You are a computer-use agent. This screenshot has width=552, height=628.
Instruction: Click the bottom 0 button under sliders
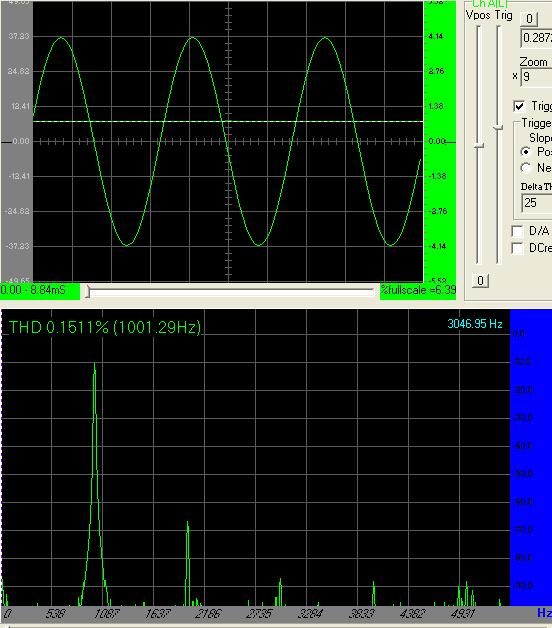(x=480, y=280)
